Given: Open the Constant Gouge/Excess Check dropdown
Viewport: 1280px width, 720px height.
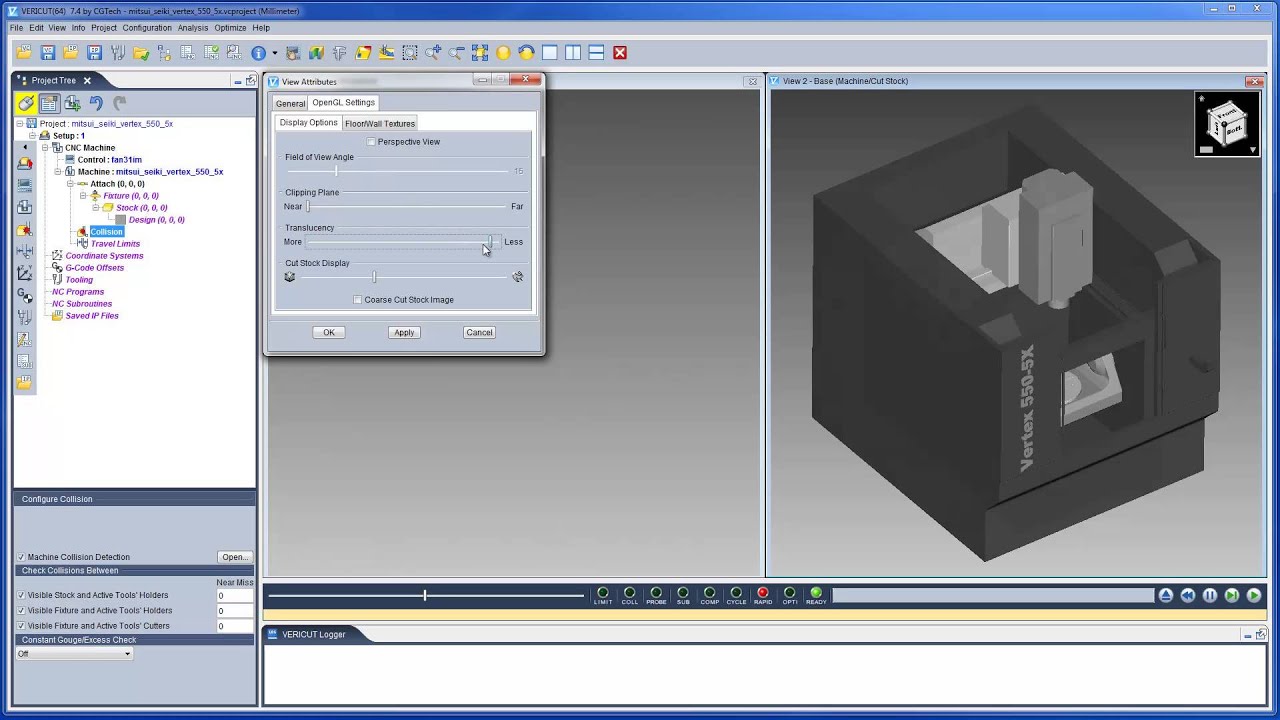Looking at the screenshot, I should click(74, 654).
